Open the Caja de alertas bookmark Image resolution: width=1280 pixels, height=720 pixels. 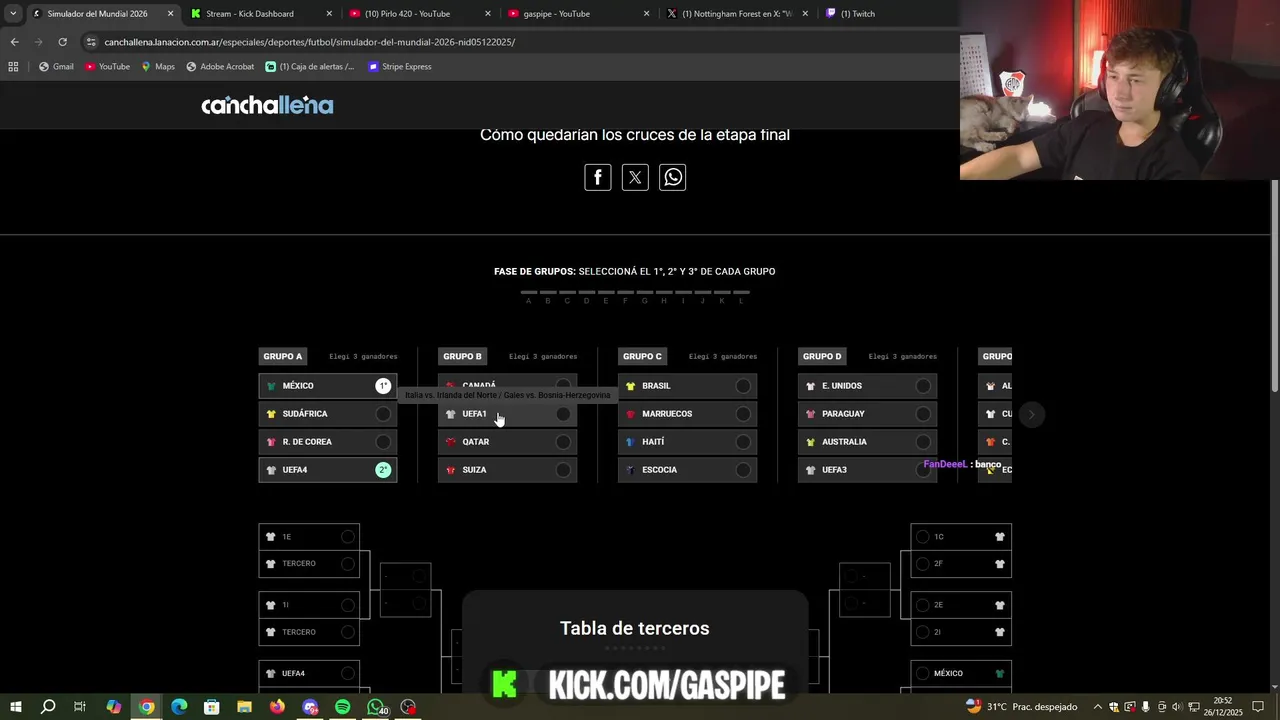click(310, 67)
